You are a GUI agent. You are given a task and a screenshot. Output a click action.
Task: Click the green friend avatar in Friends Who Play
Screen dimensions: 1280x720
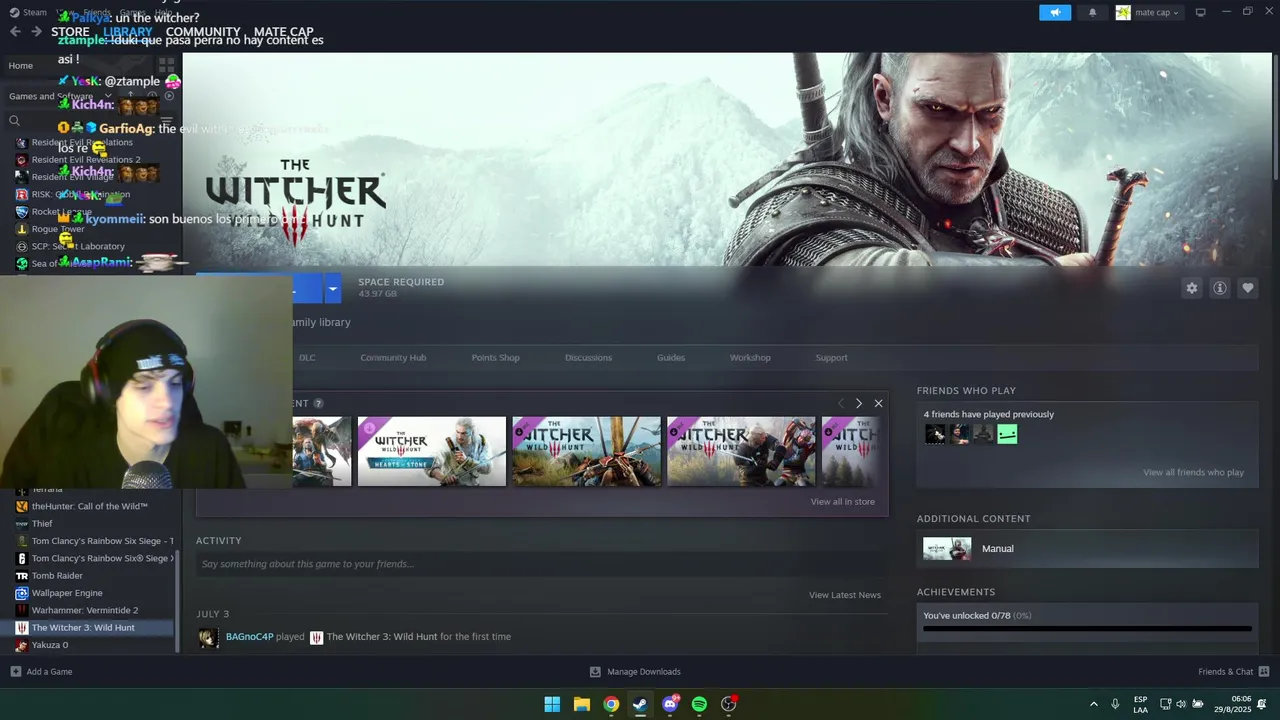coord(1007,434)
